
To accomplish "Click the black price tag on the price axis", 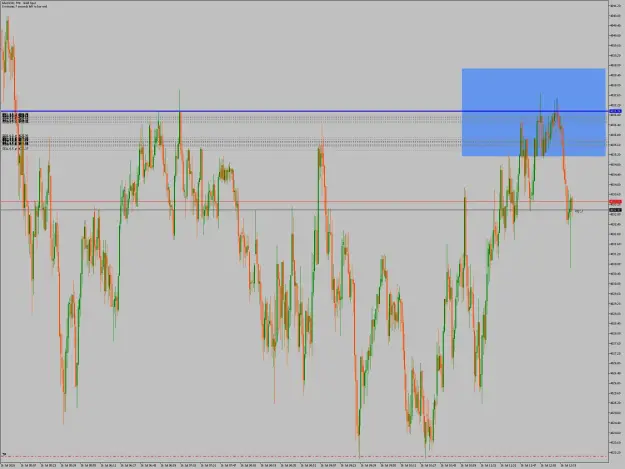I will click(615, 210).
